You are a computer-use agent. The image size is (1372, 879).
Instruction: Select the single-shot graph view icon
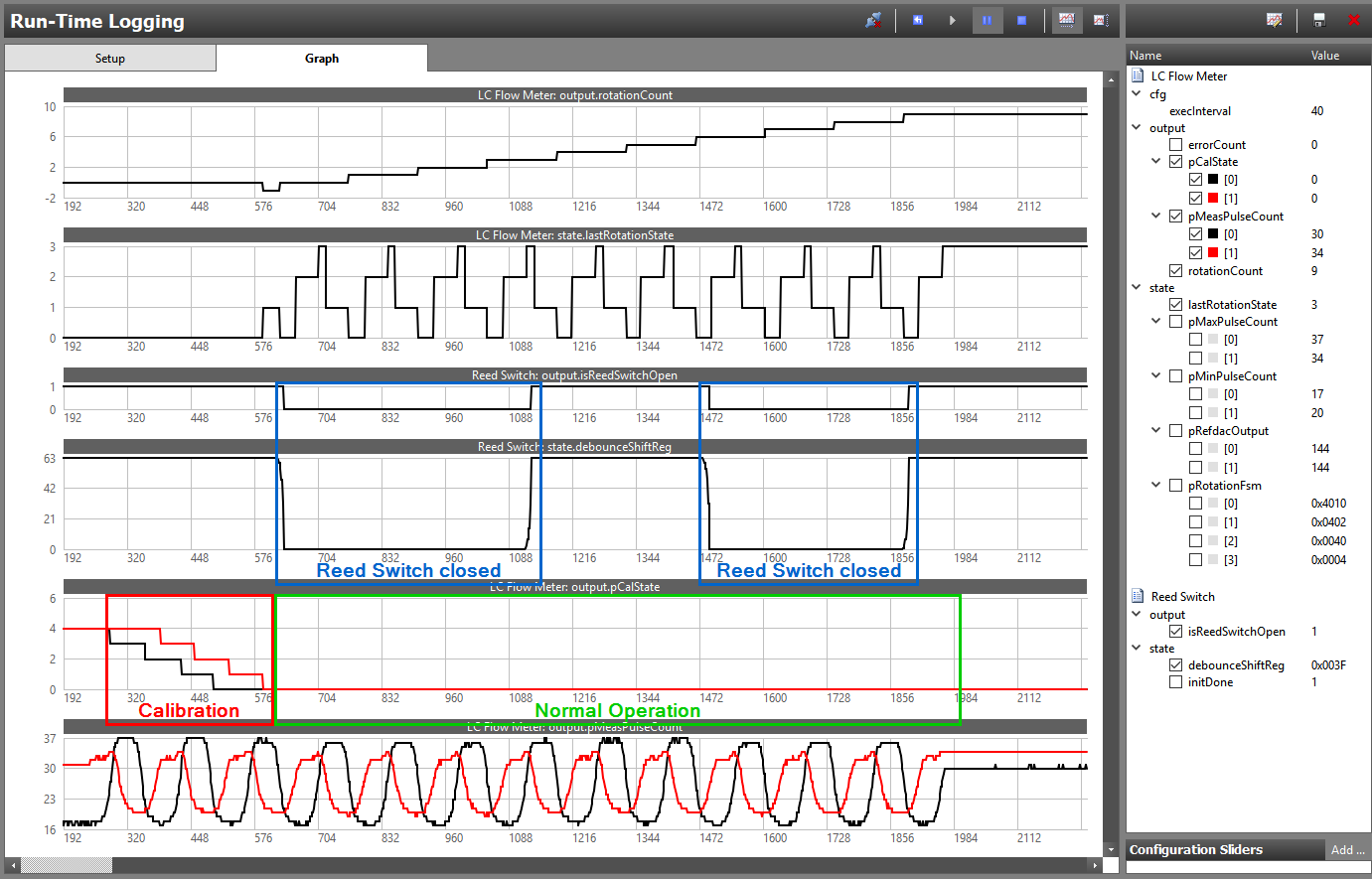[1100, 20]
